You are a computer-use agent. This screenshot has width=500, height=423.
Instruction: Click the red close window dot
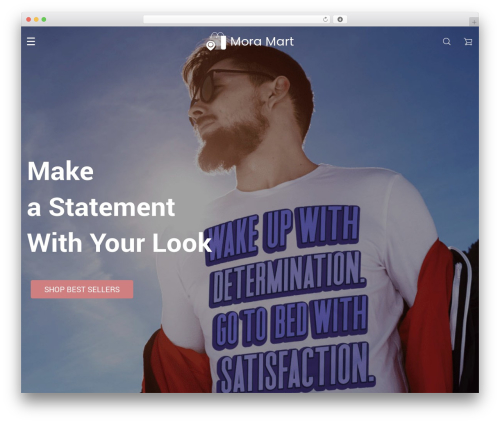tap(29, 20)
